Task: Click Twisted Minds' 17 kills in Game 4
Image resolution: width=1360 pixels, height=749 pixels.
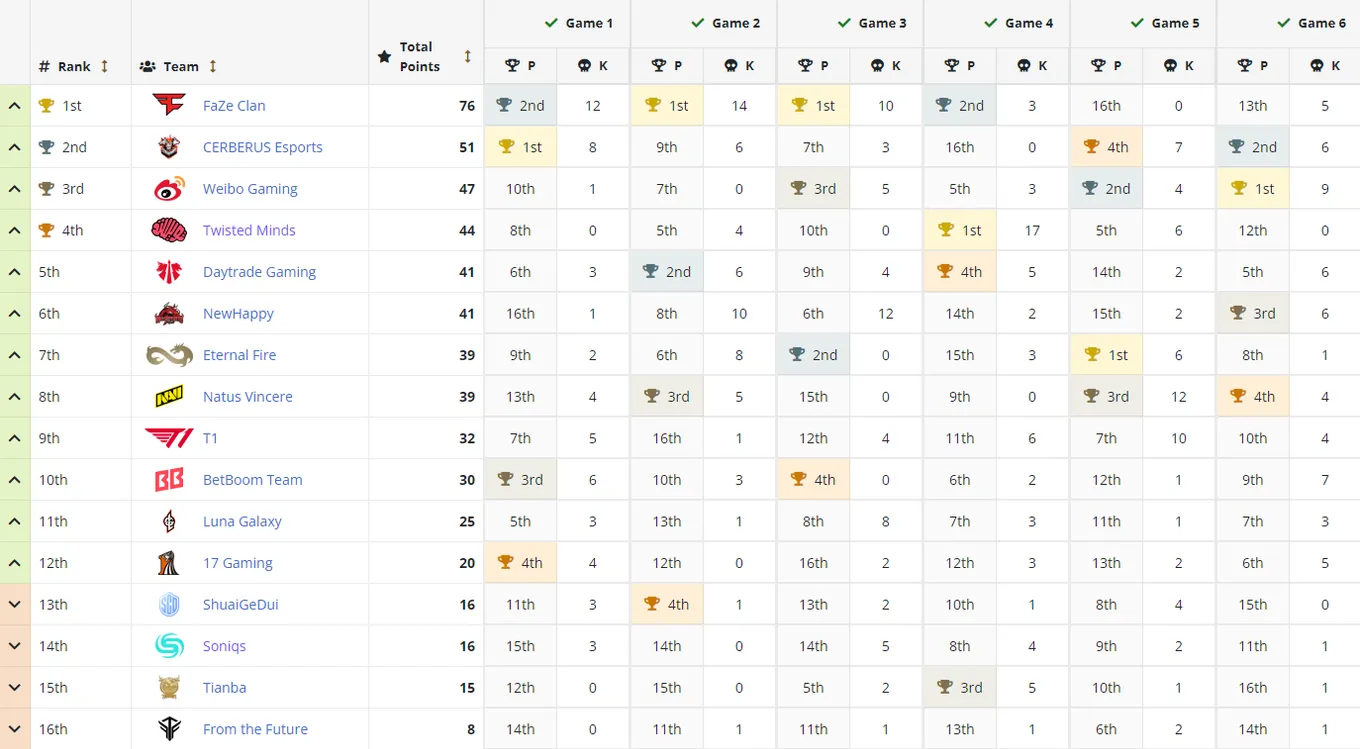Action: 1033,230
